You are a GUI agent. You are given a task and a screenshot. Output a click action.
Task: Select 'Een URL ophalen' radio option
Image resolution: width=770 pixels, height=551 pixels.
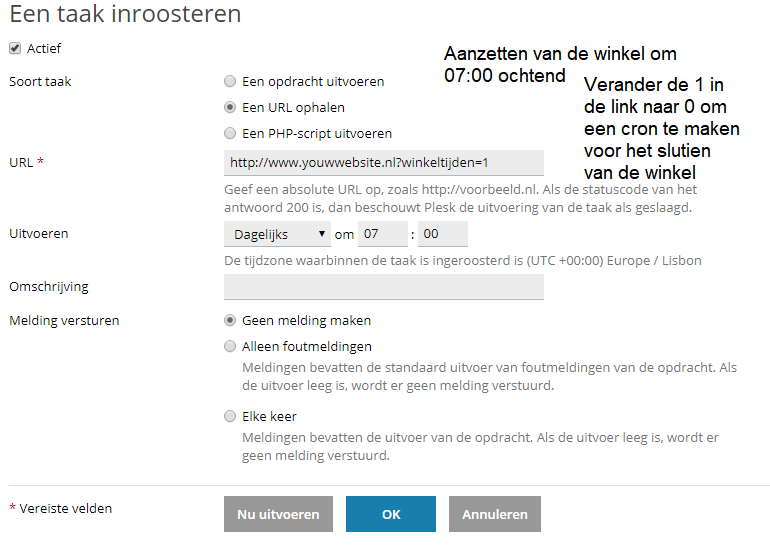coord(231,108)
